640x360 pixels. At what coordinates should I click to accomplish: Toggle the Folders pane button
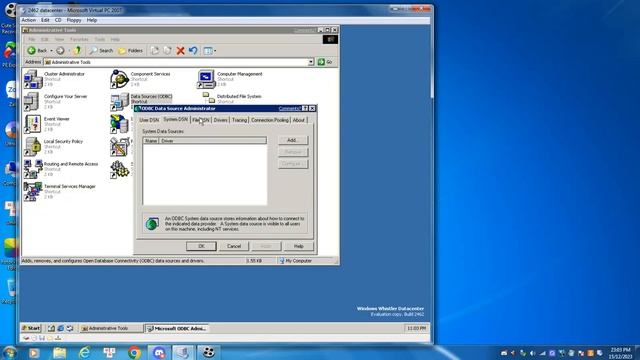coord(130,51)
